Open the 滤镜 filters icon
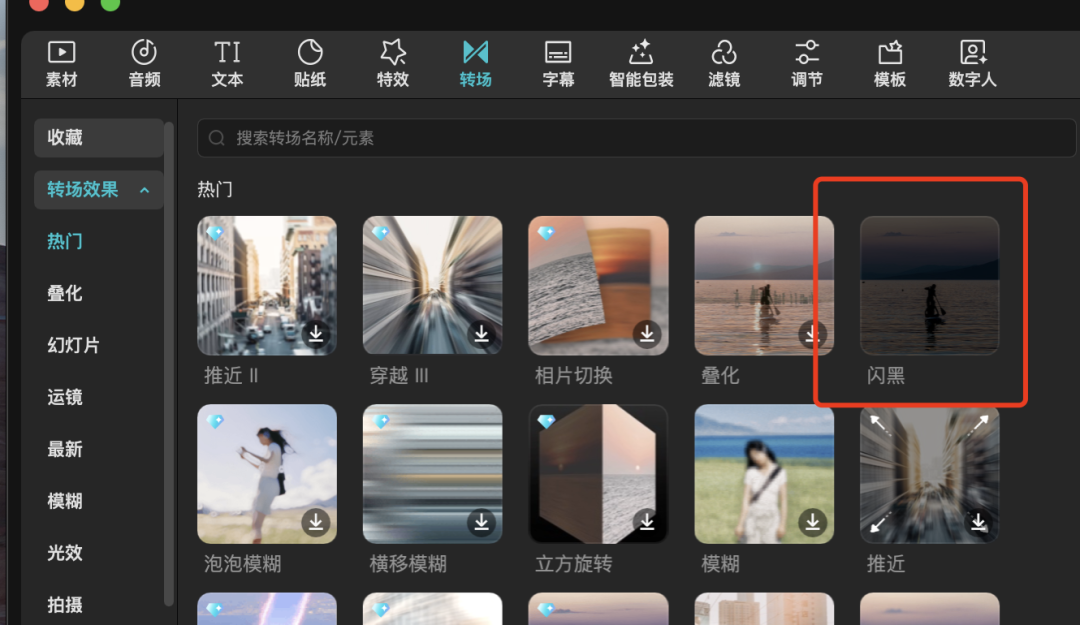The height and width of the screenshot is (625, 1080). point(724,52)
